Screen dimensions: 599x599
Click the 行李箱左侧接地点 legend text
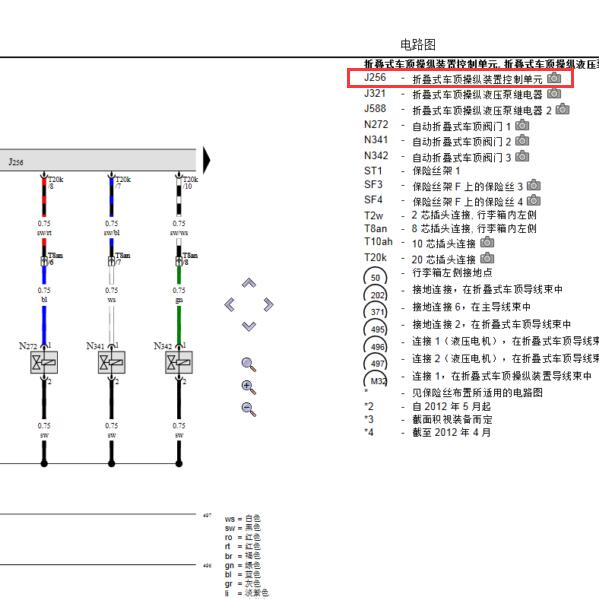[452, 272]
